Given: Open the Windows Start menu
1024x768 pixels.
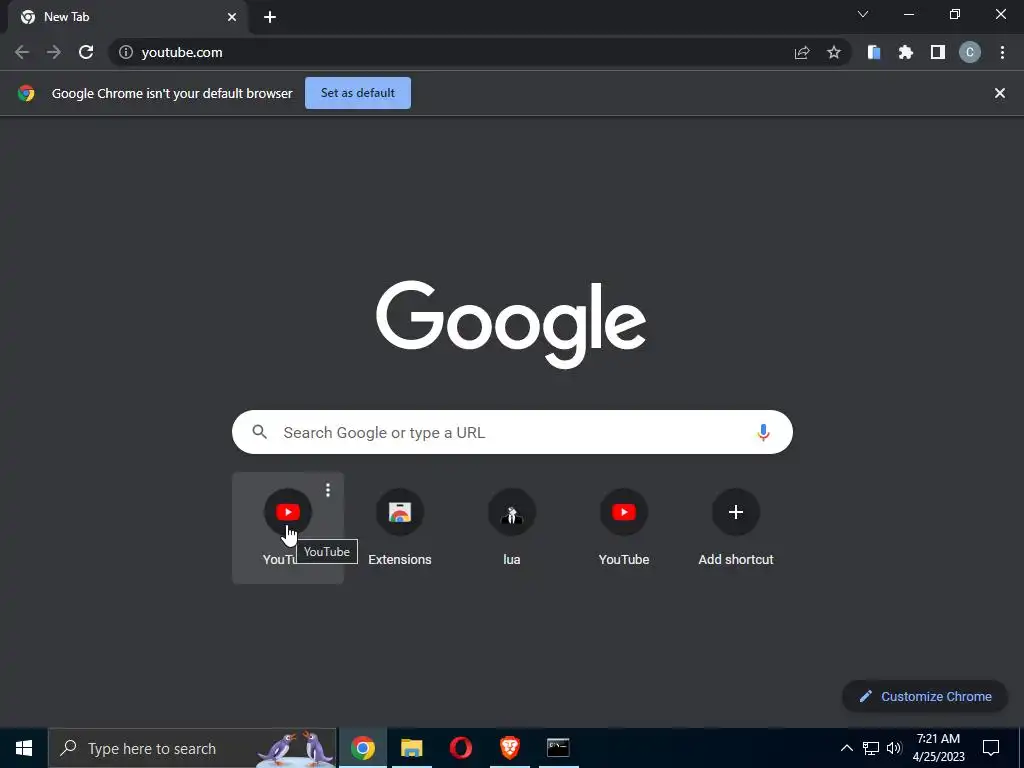Looking at the screenshot, I should [x=24, y=748].
